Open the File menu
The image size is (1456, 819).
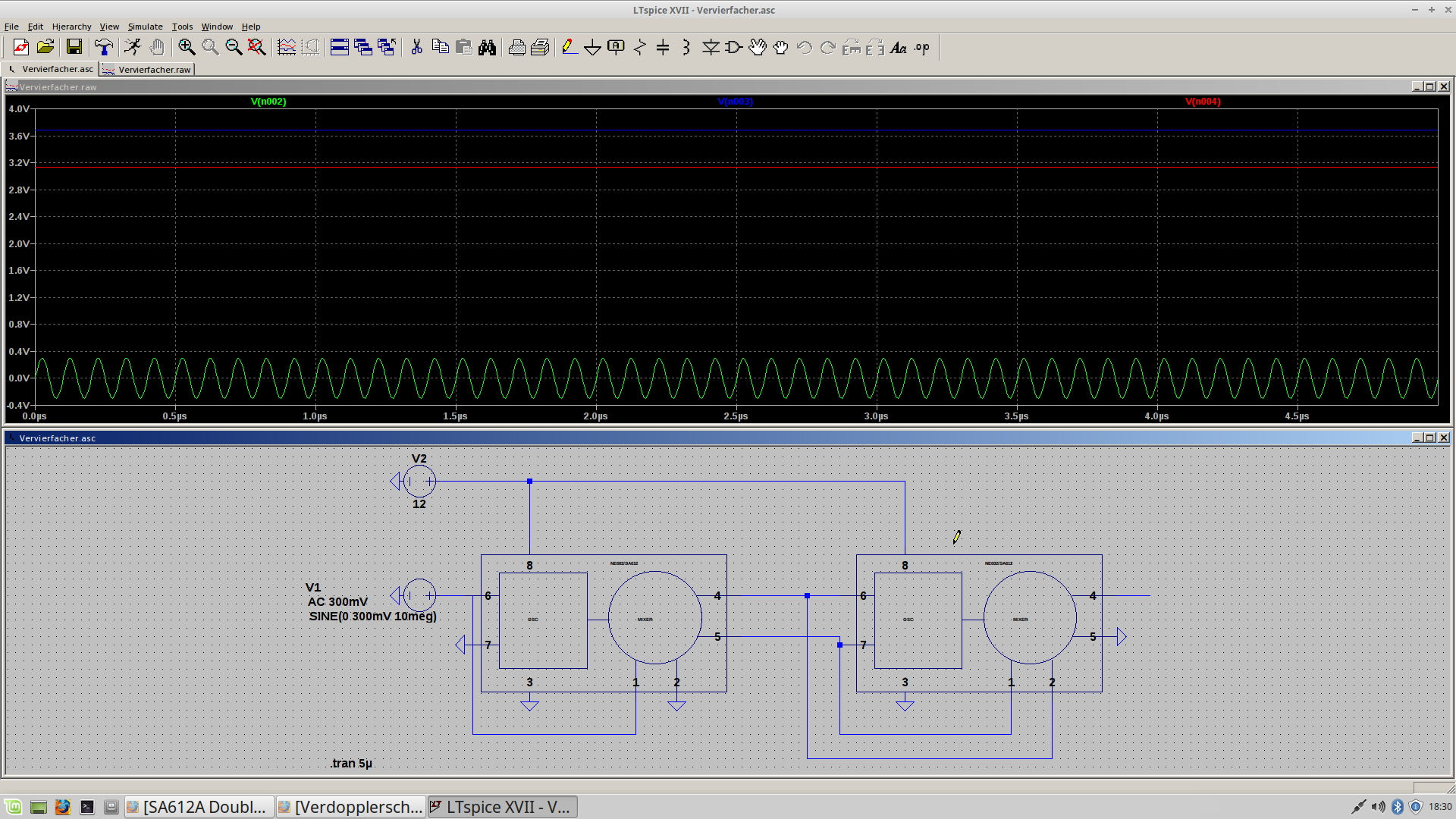11,27
